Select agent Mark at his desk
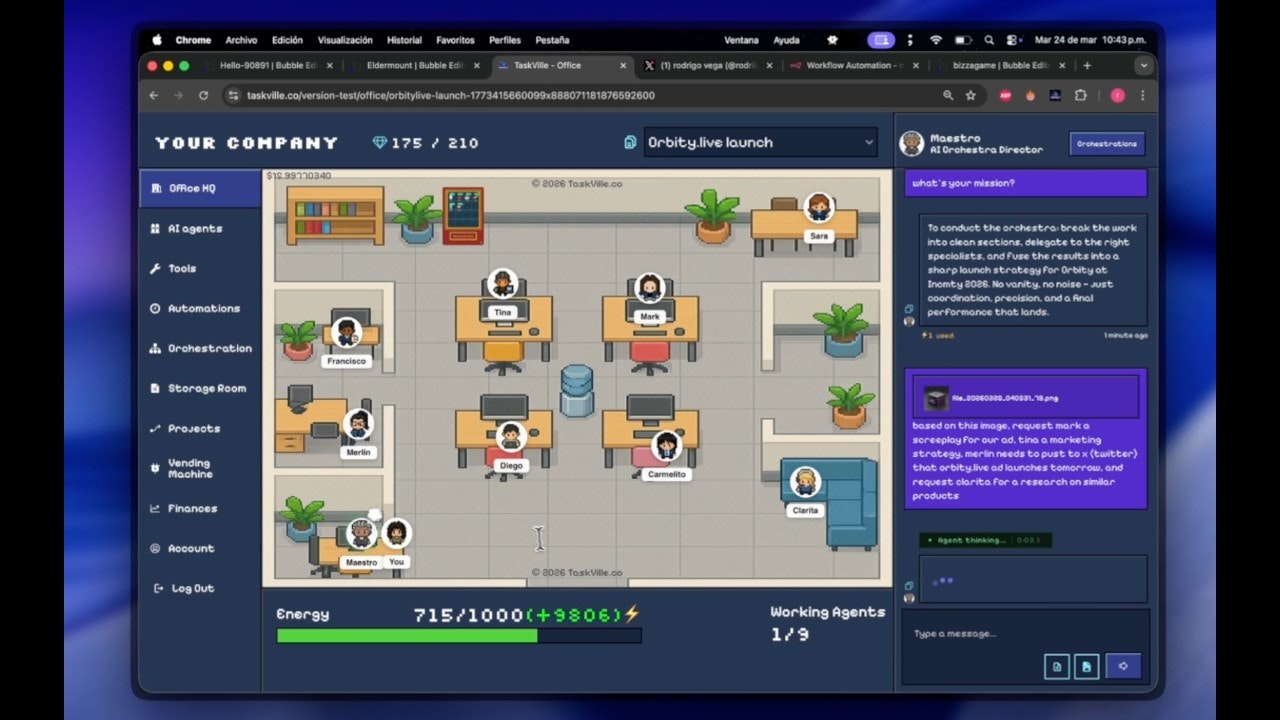The width and height of the screenshot is (1280, 720). pos(650,289)
